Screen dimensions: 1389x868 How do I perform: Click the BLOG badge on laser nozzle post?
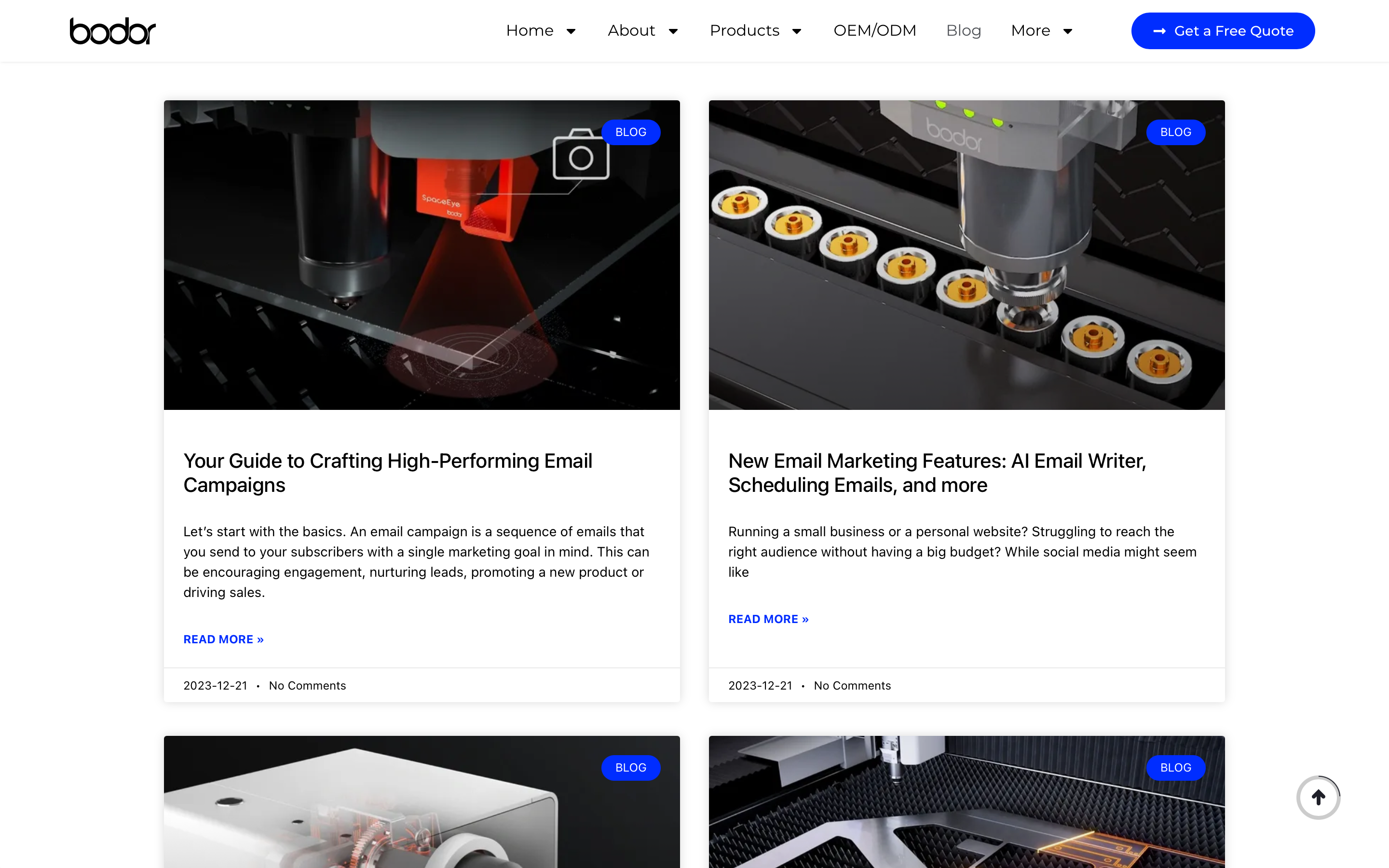click(1175, 132)
